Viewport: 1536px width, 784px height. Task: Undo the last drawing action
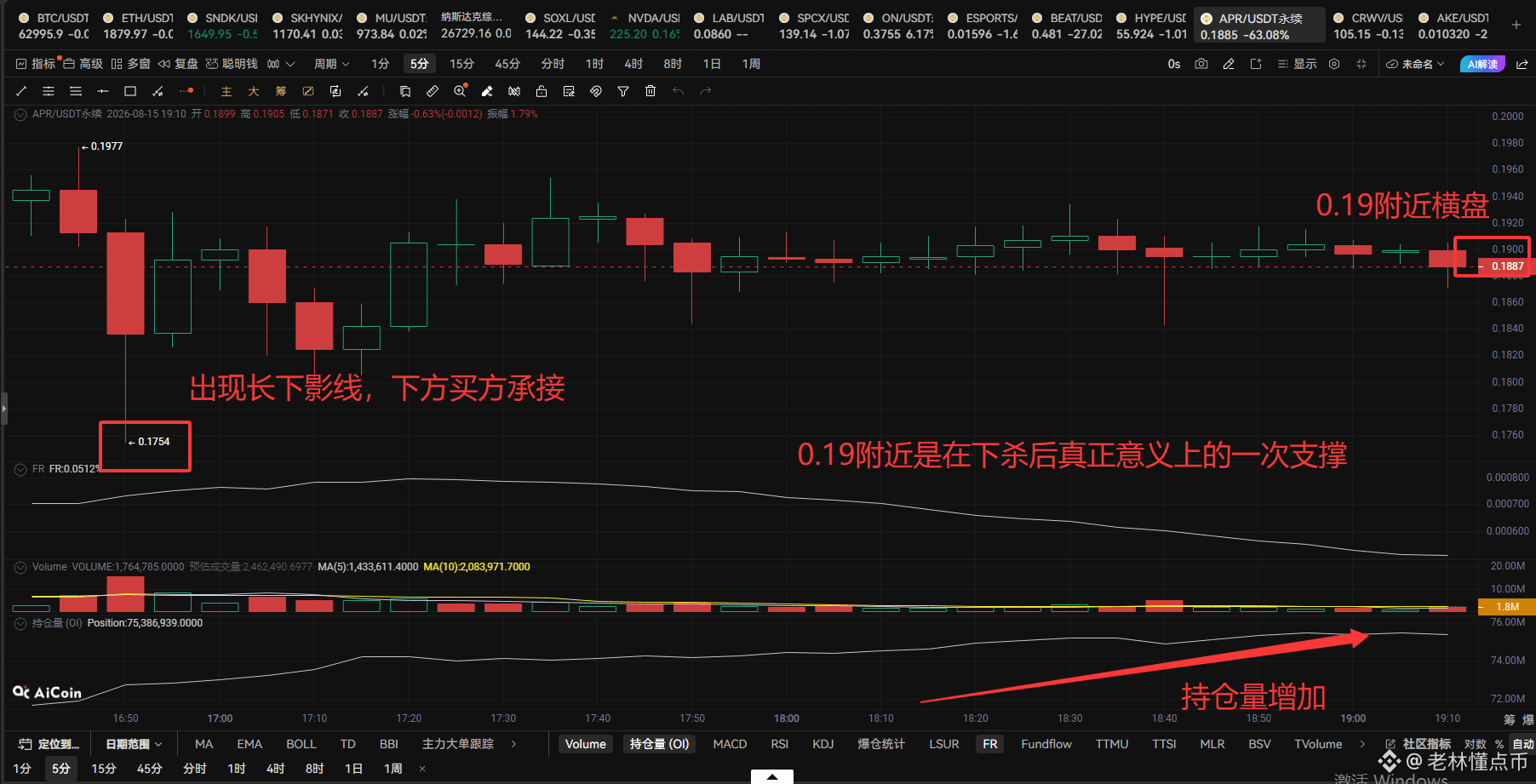678,91
